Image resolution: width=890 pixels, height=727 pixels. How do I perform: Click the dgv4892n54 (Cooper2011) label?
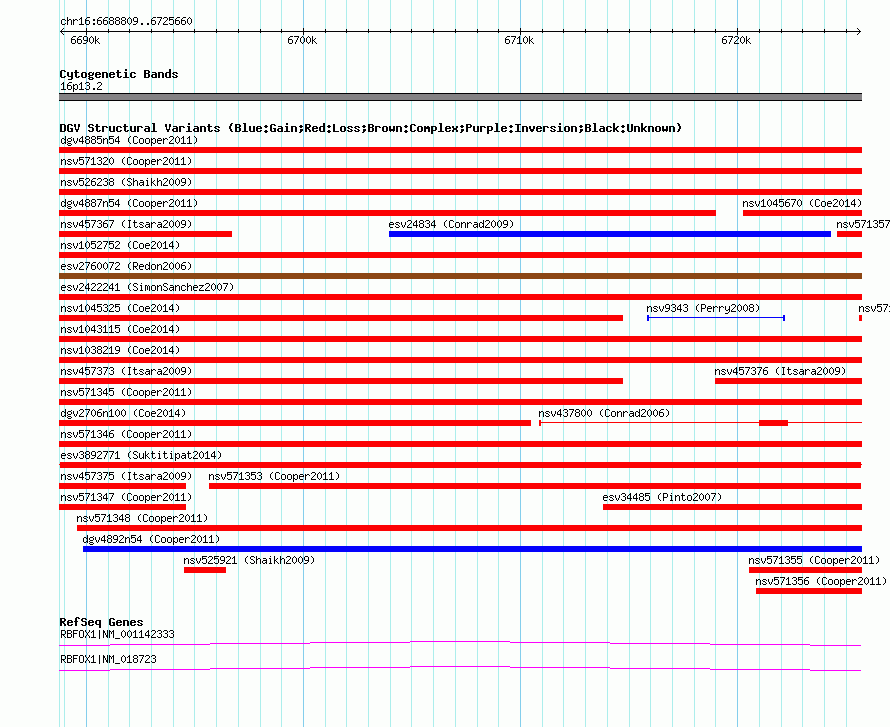click(151, 540)
